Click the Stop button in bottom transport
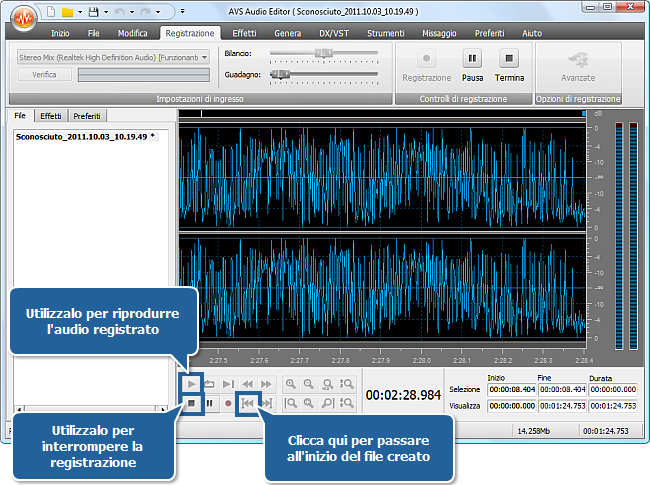This screenshot has width=650, height=485. [191, 403]
